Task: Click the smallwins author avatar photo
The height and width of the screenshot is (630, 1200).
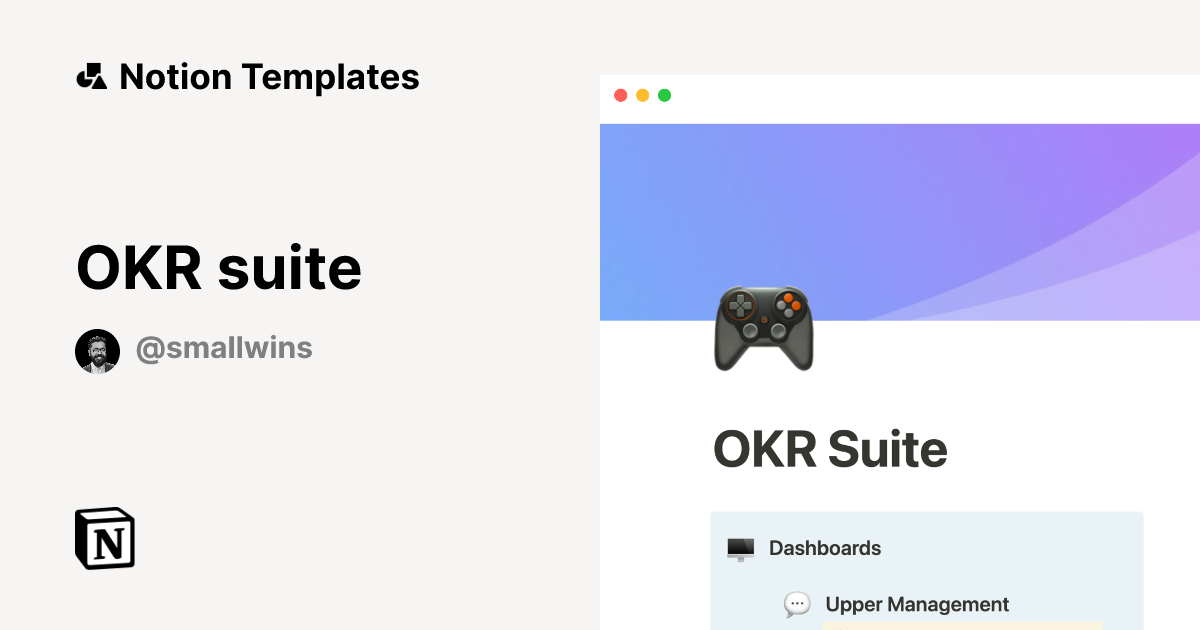Action: click(x=98, y=351)
